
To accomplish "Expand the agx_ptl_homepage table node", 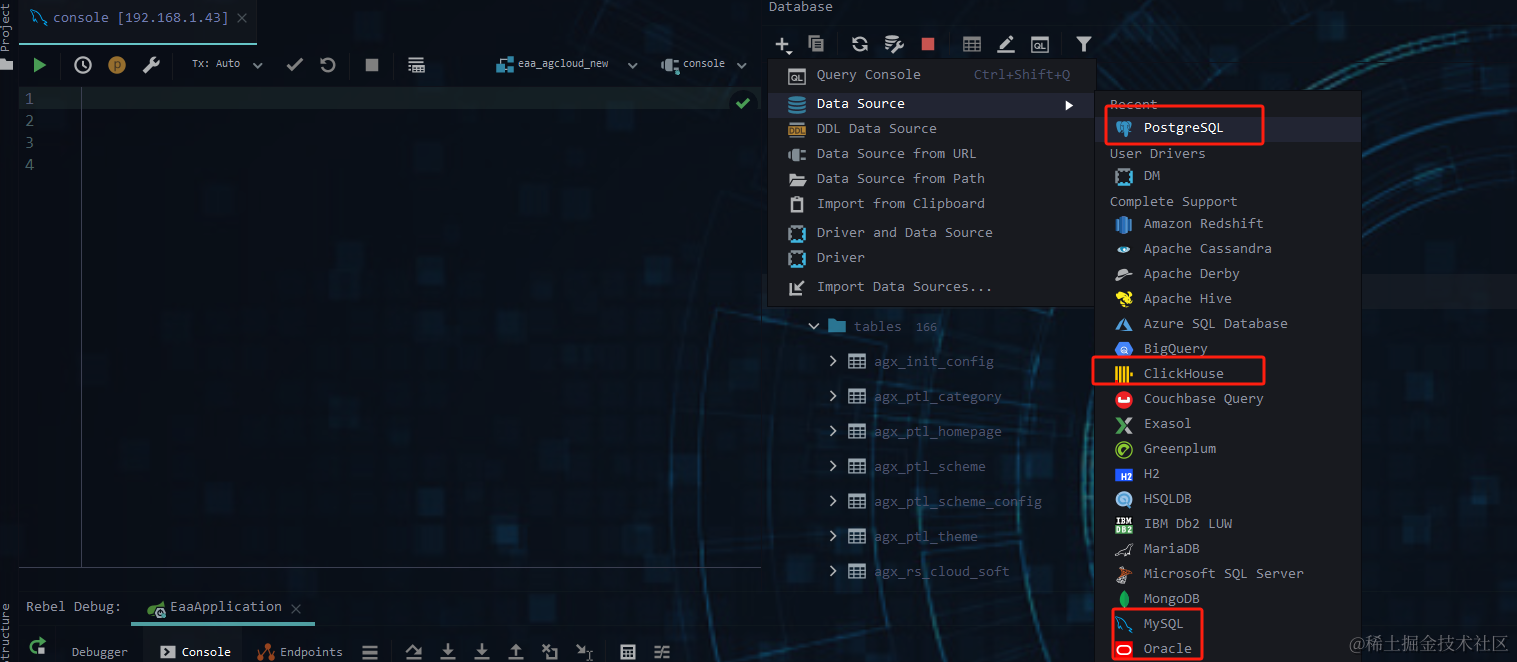I will point(833,431).
